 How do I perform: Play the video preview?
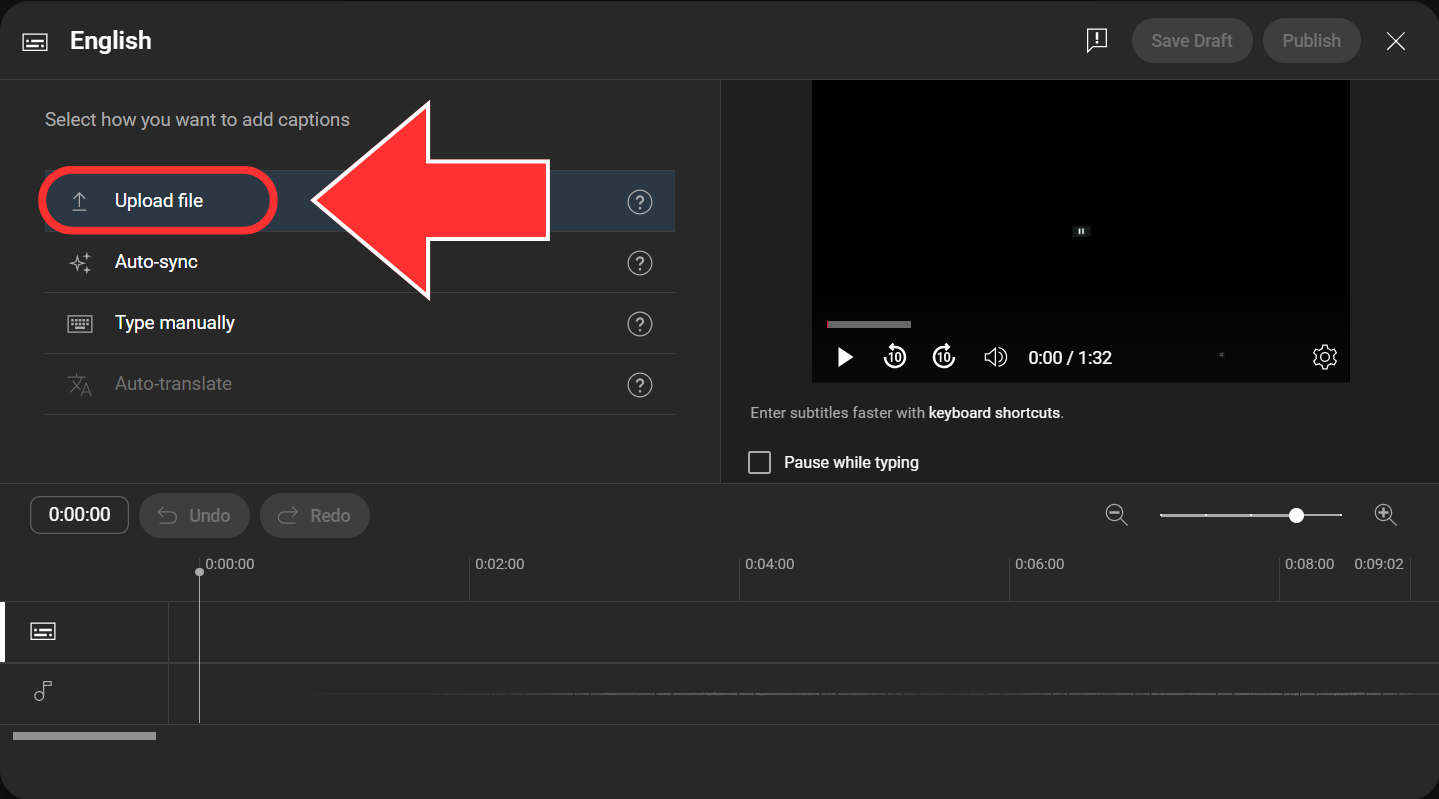845,357
